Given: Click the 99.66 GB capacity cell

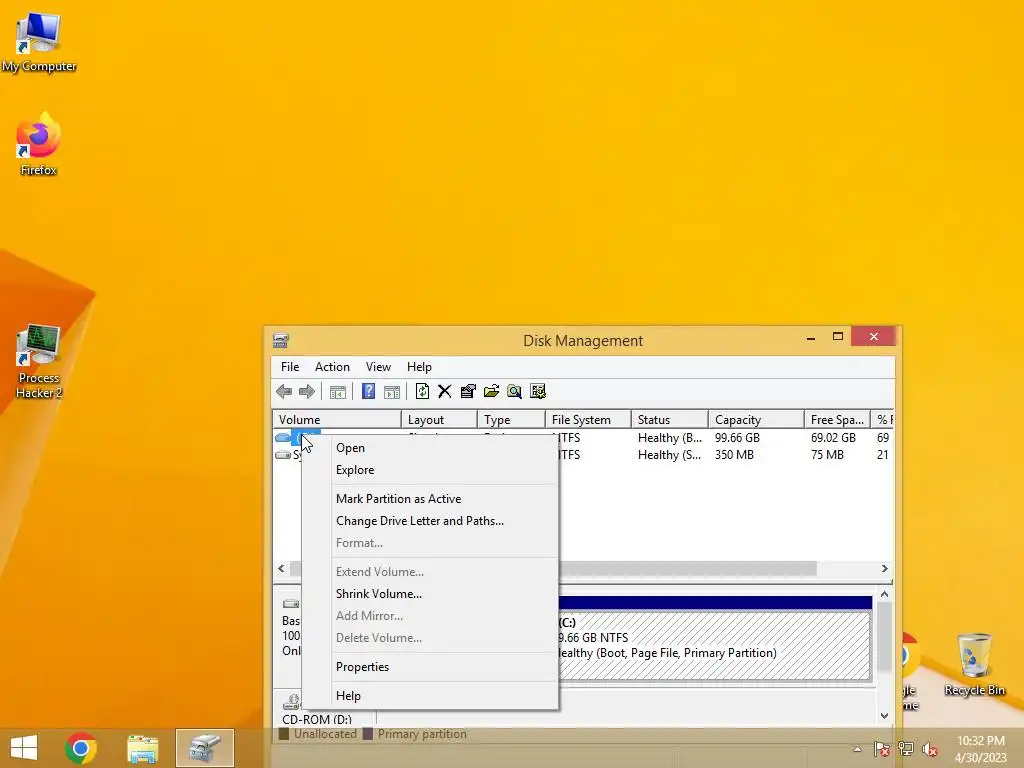Looking at the screenshot, I should 737,438.
